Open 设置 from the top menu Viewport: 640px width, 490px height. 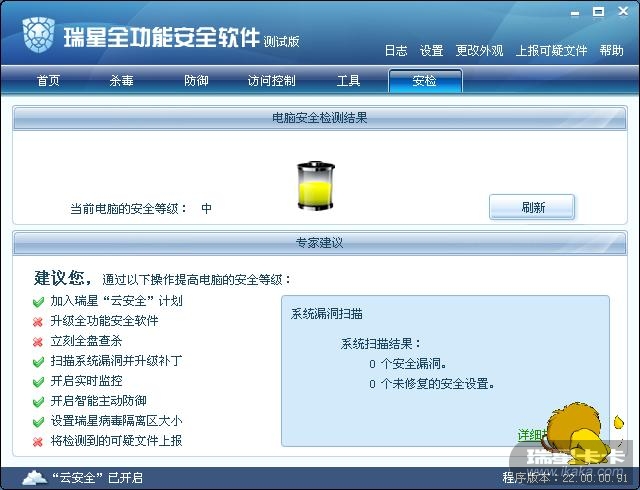click(431, 50)
